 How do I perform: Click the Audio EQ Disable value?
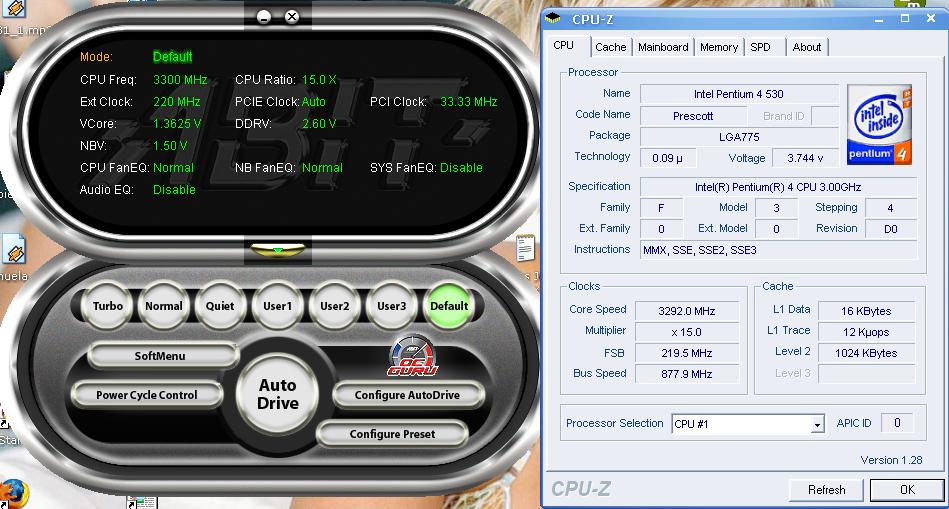[174, 189]
